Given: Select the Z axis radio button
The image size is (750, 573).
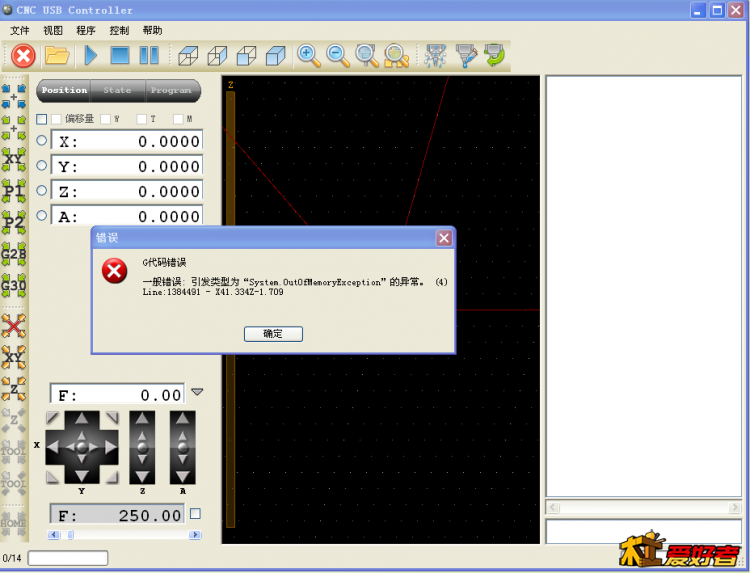Looking at the screenshot, I should [x=42, y=190].
